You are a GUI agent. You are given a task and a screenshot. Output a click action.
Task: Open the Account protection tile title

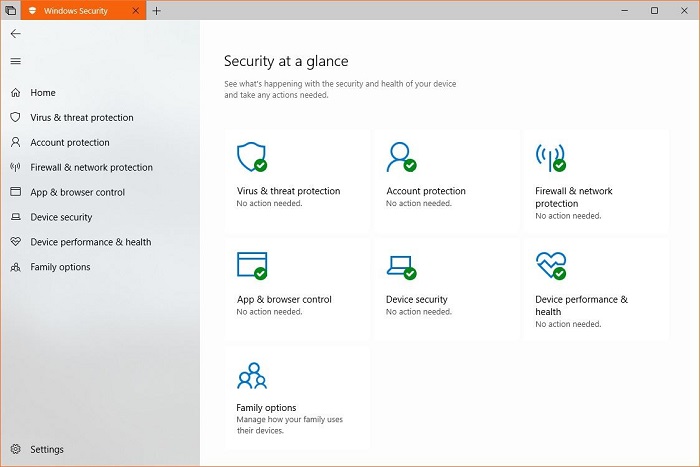click(426, 191)
